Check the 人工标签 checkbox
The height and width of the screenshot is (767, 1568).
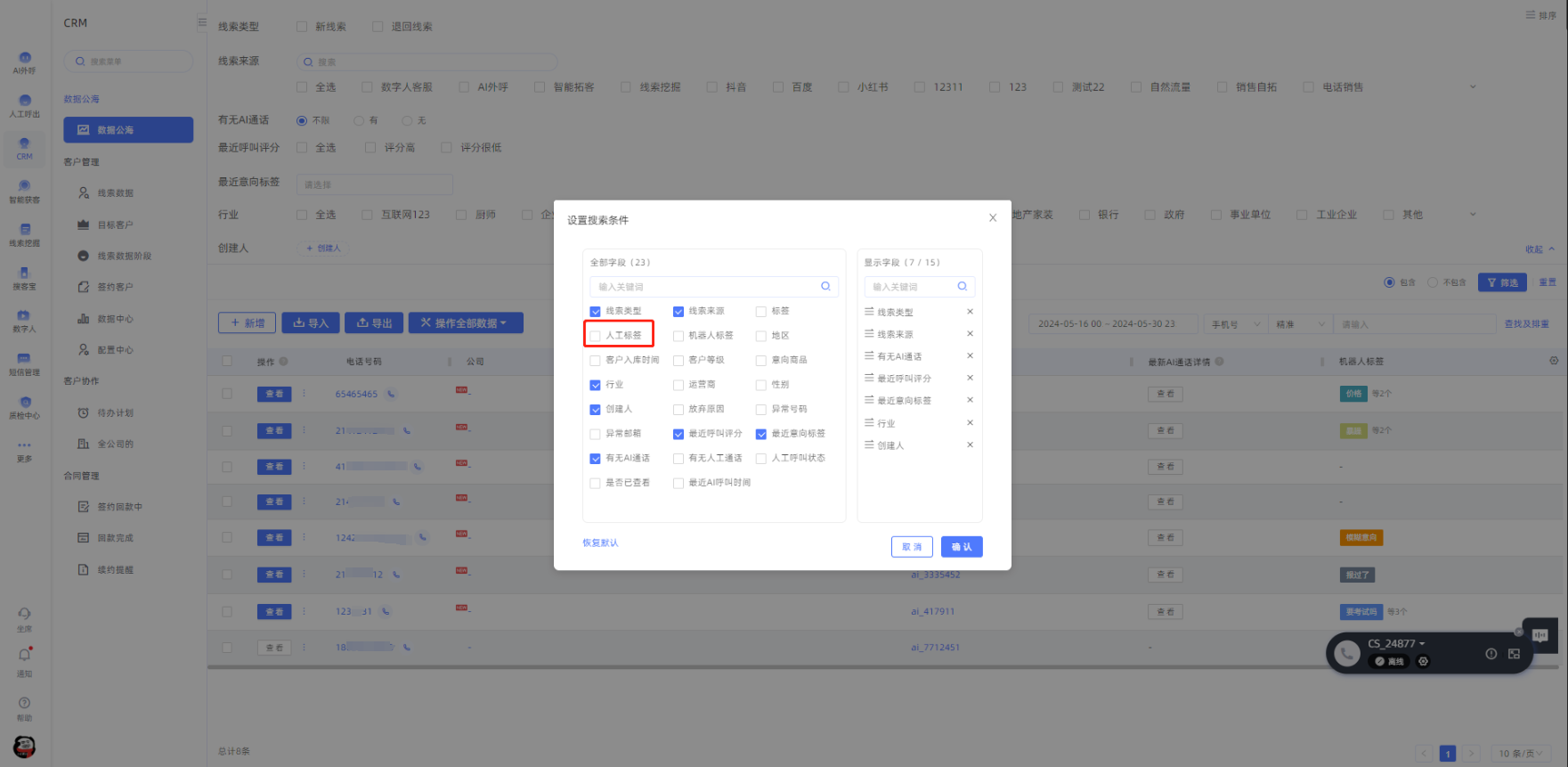(596, 336)
